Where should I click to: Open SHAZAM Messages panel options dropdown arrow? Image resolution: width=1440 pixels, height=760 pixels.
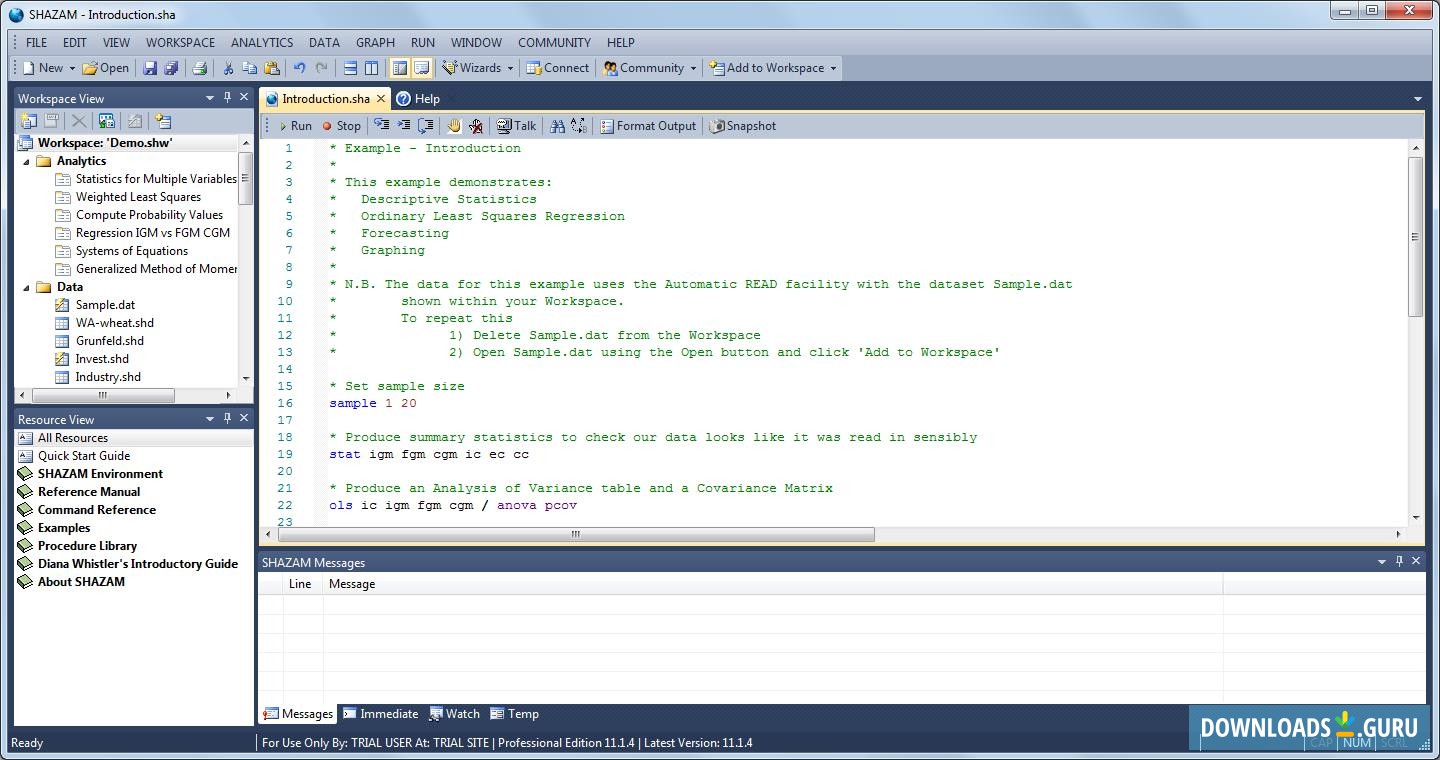click(1382, 562)
